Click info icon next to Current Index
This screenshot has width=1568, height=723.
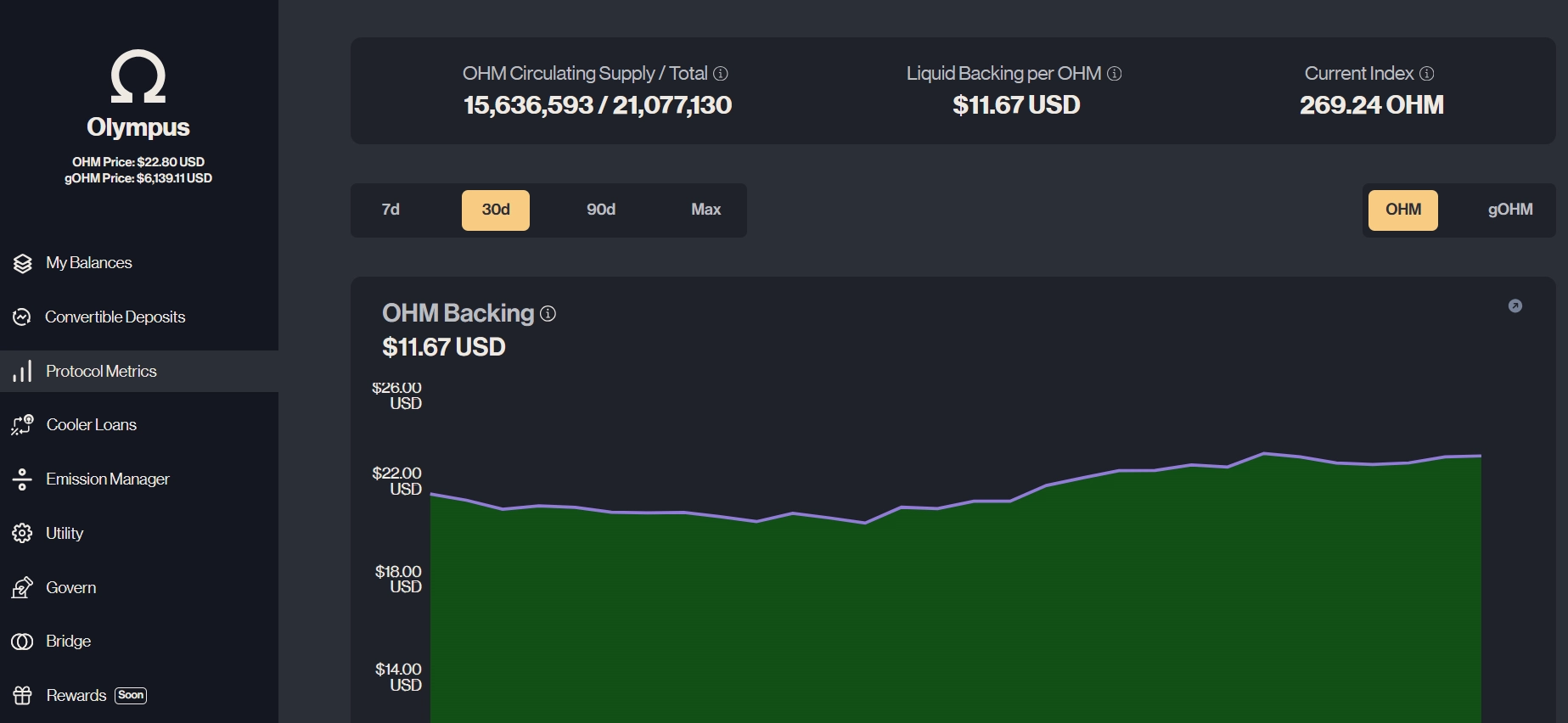click(x=1427, y=74)
